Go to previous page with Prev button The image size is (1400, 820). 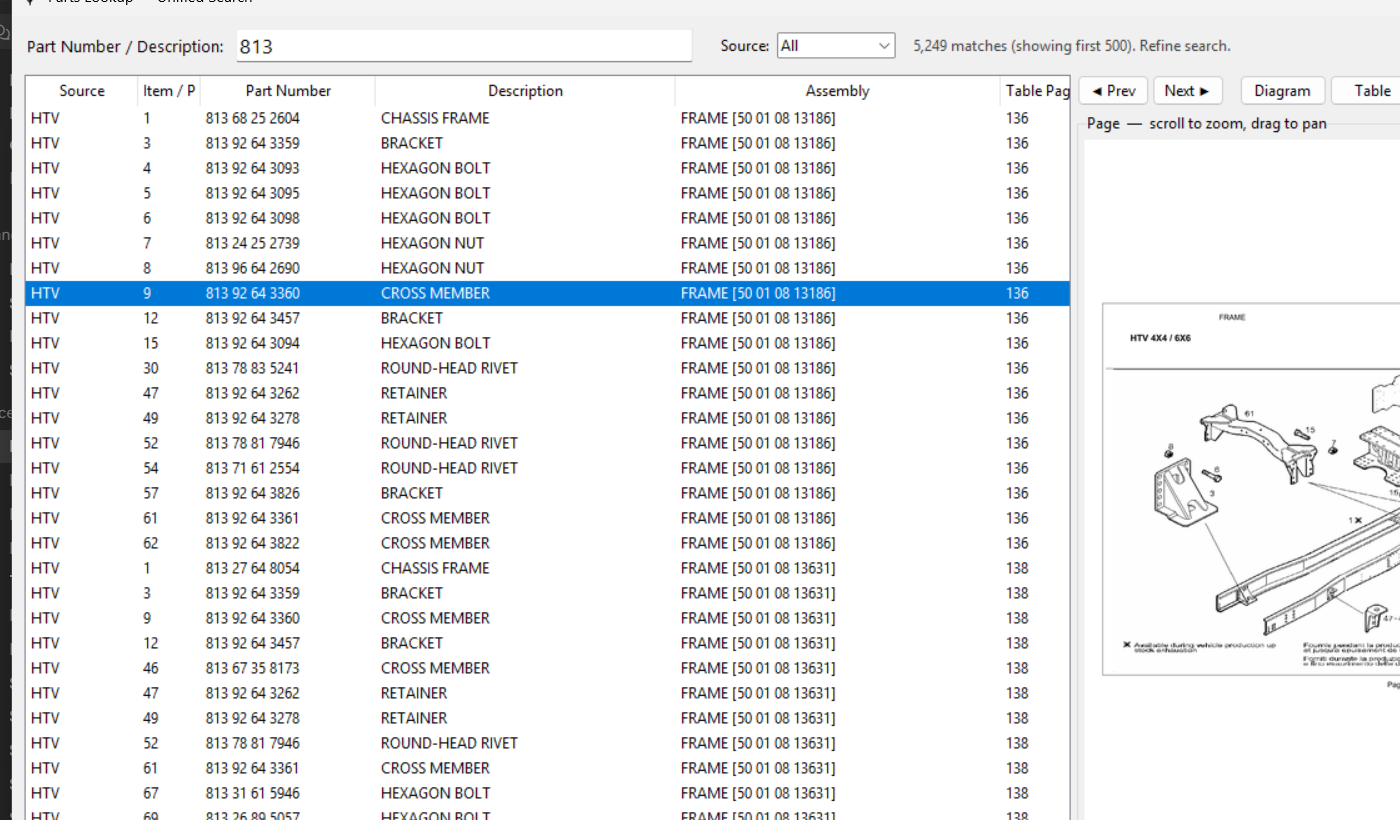1113,91
